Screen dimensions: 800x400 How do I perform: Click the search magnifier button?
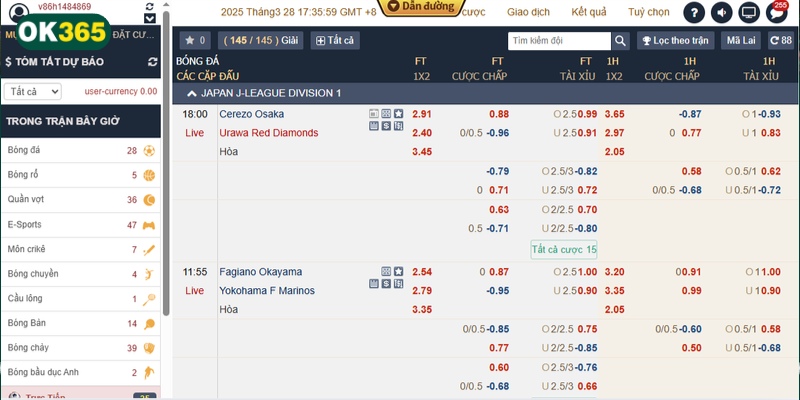tap(620, 41)
